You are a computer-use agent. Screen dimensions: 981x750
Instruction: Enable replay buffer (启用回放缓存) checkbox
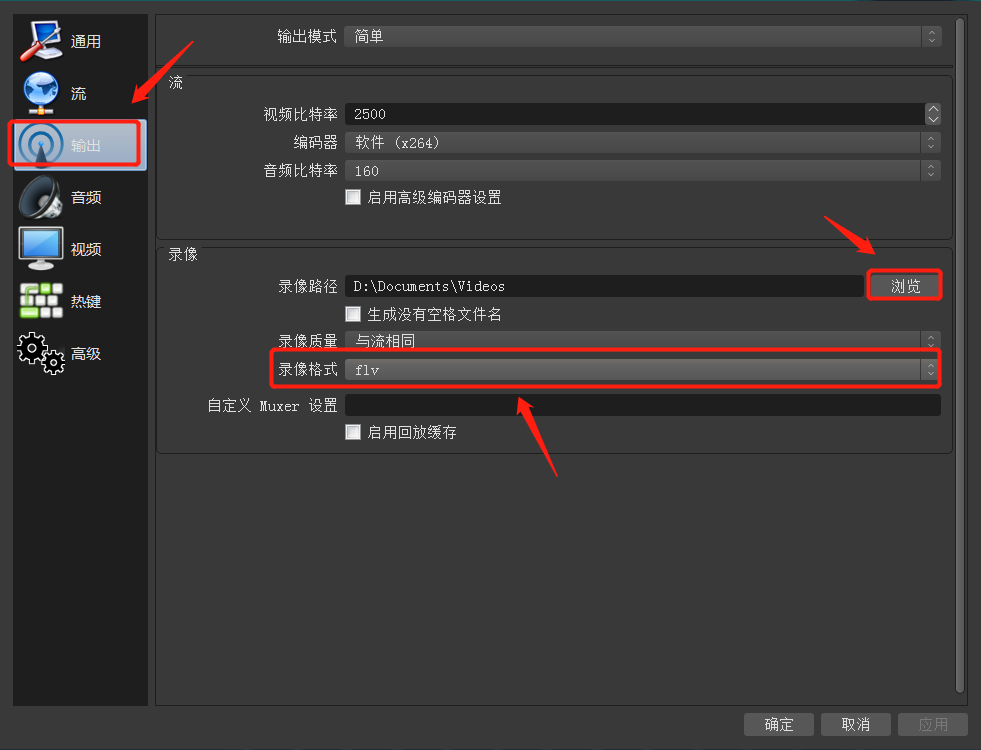[x=353, y=432]
